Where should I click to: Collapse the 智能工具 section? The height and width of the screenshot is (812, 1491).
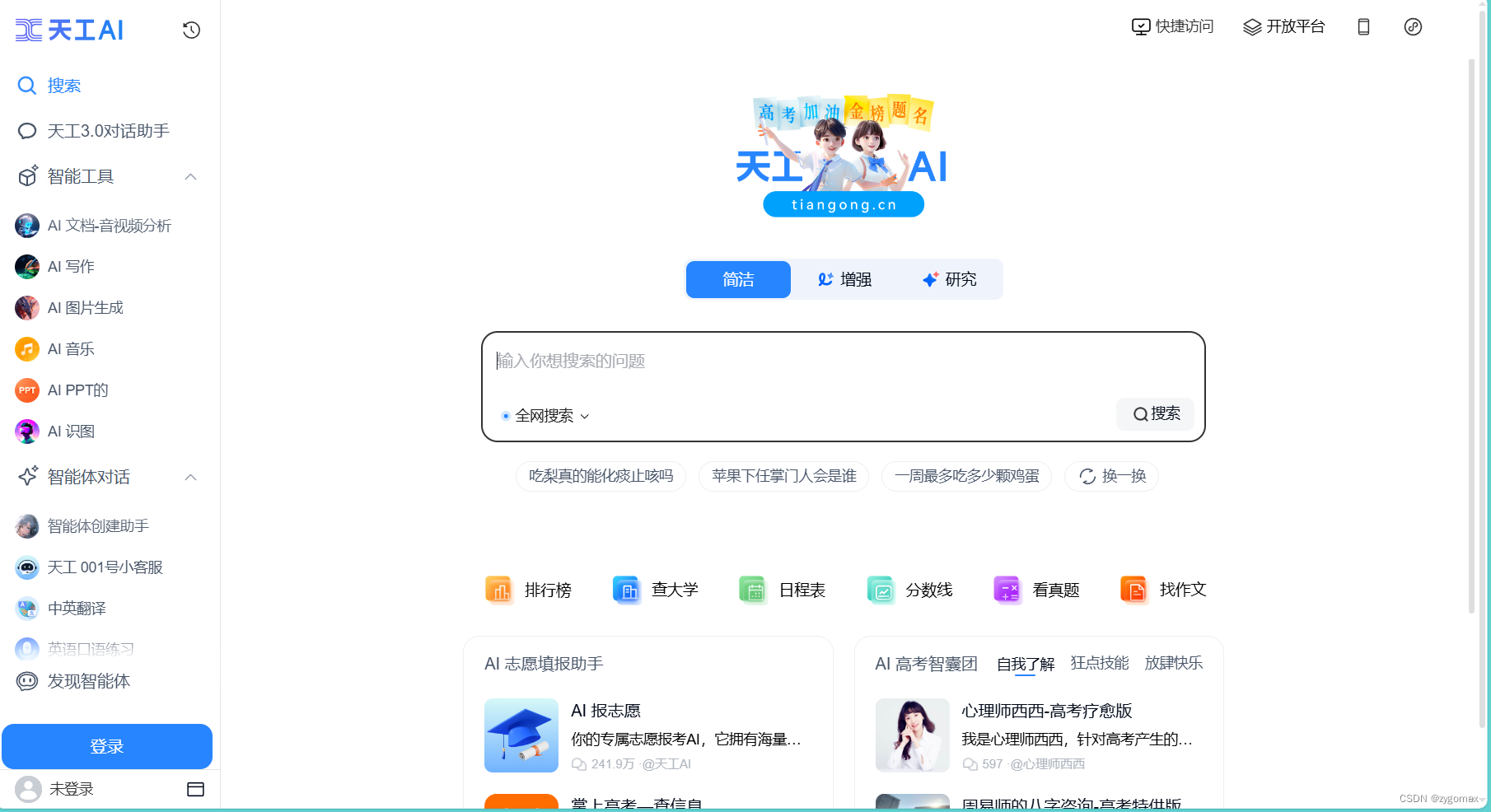pos(190,177)
